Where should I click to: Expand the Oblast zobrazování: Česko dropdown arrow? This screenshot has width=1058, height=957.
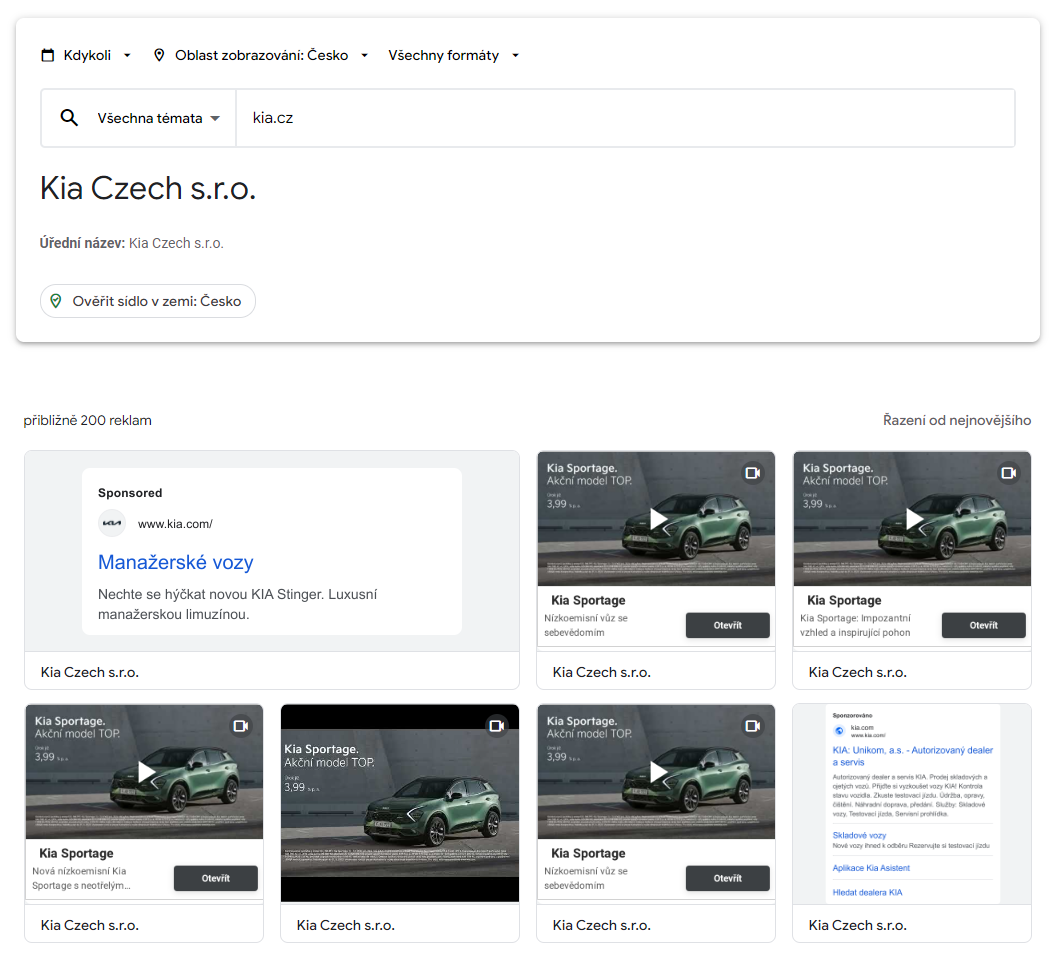(x=364, y=56)
